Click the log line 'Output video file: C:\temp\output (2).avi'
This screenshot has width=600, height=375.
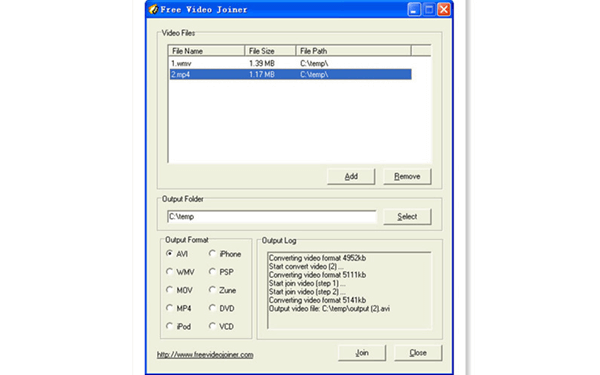pyautogui.click(x=329, y=308)
